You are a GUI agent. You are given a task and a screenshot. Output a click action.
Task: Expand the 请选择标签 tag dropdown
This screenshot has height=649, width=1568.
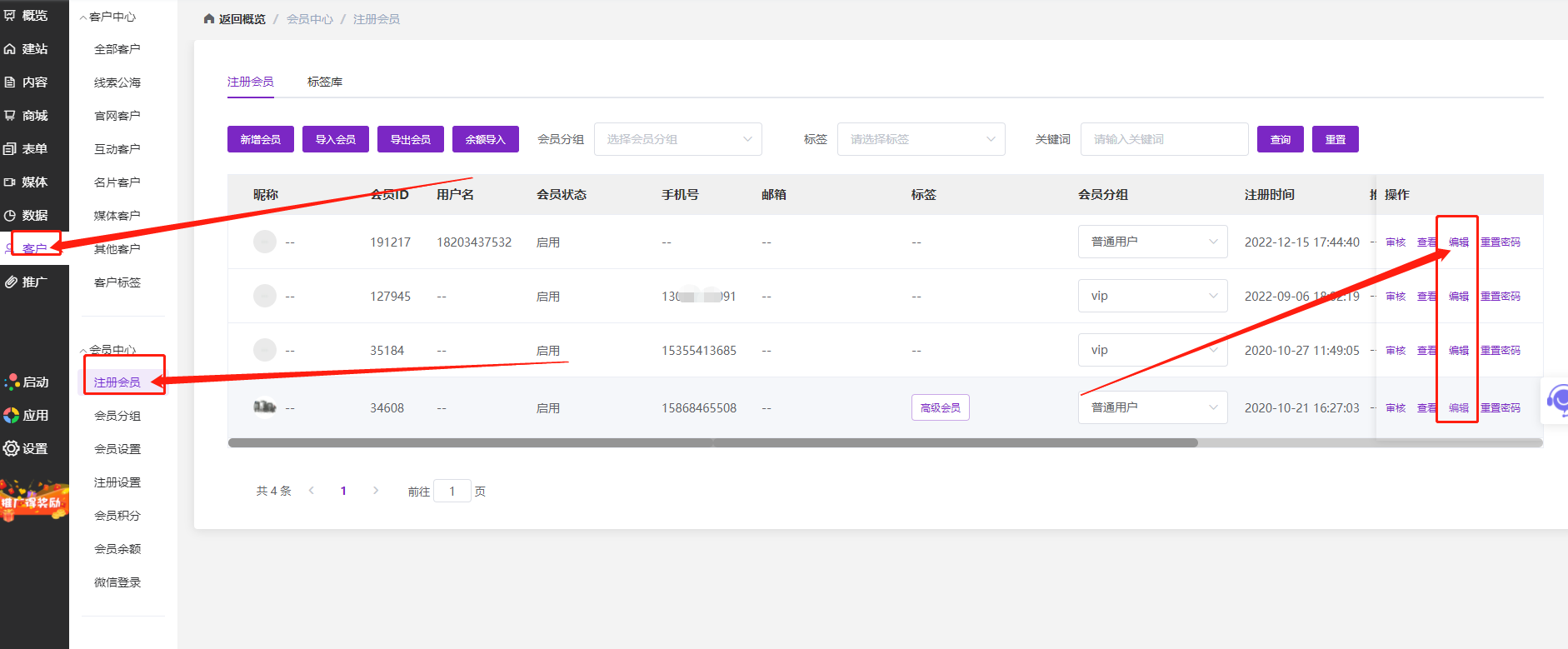click(x=921, y=139)
